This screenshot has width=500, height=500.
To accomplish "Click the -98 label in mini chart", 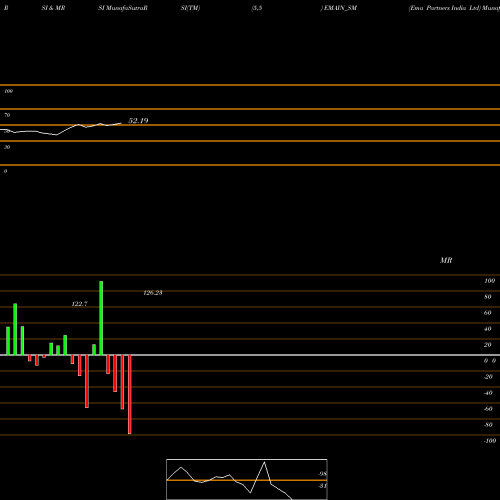I will pyautogui.click(x=322, y=474).
